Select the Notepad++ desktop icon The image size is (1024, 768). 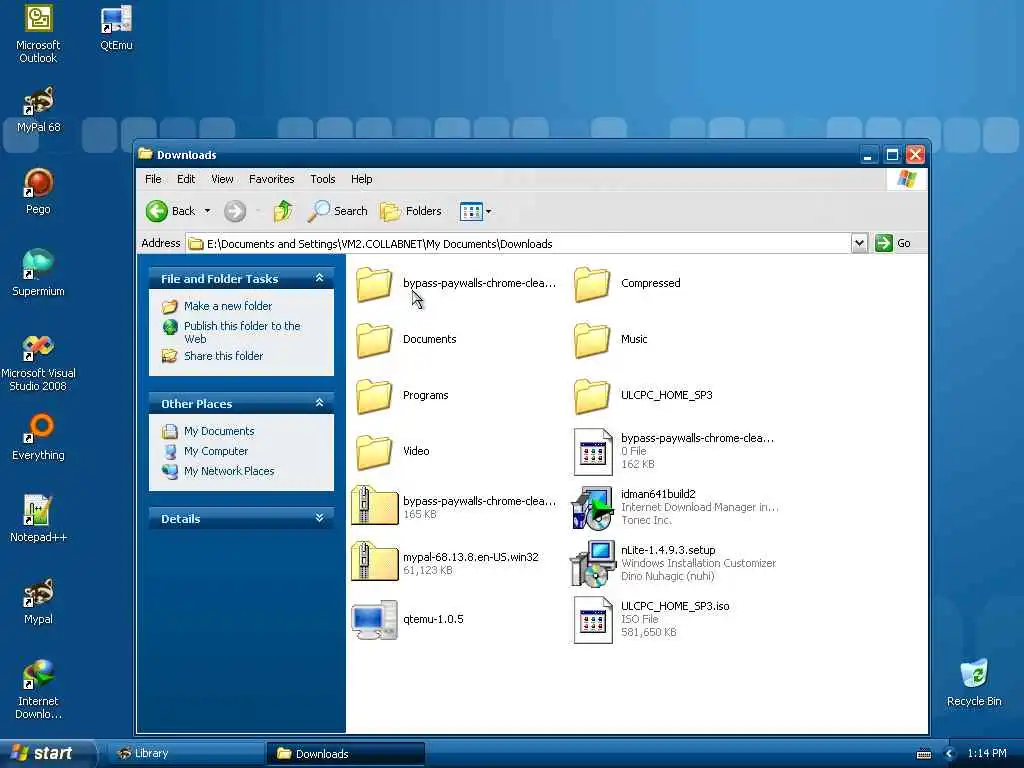click(x=38, y=519)
